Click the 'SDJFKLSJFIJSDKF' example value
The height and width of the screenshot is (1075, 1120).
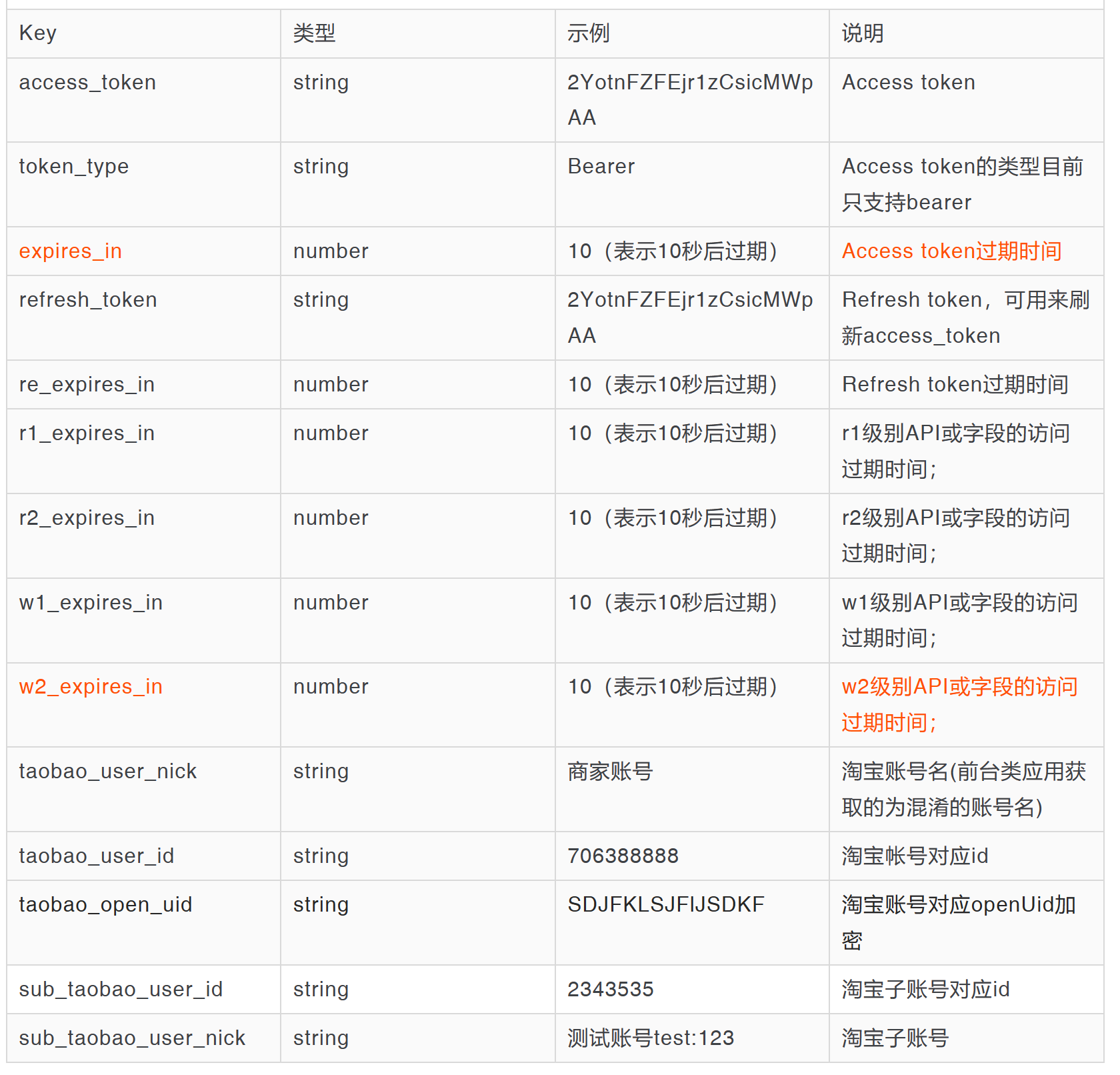point(666,905)
